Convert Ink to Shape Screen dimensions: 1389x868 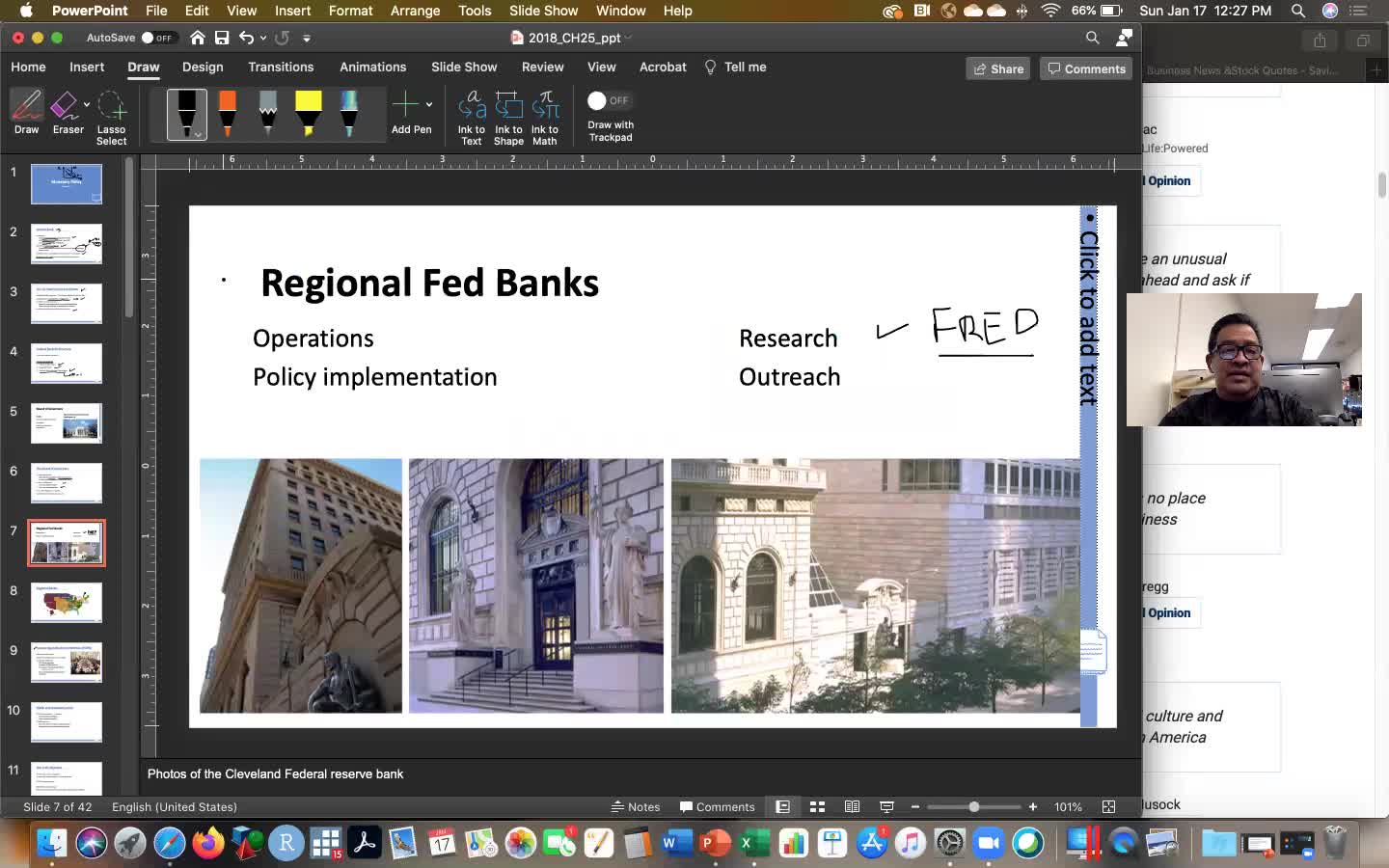tap(508, 118)
